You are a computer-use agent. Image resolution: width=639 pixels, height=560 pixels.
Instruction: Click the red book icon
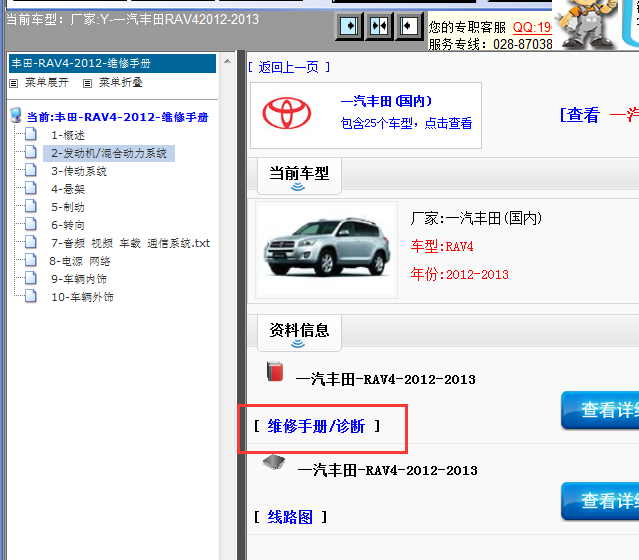(x=275, y=371)
